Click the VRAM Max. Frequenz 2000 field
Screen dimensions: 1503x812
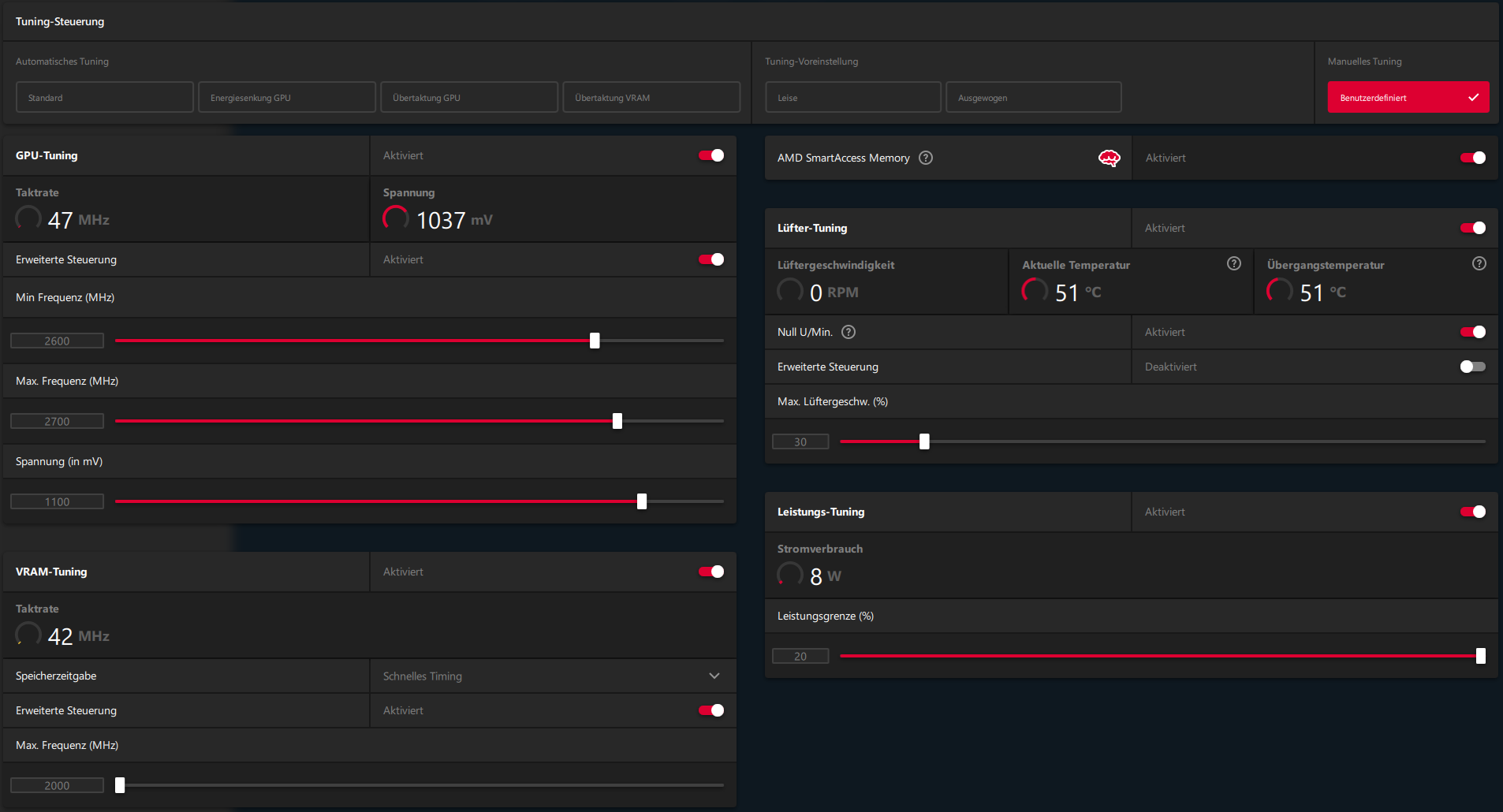57,785
